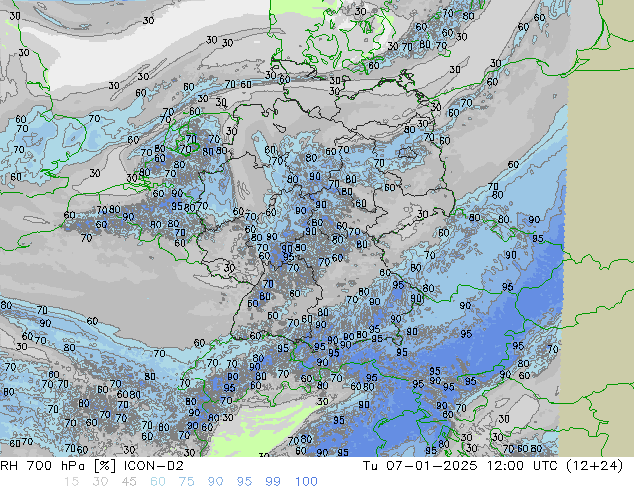Select the legend value 45
This screenshot has width=634, height=490.
coord(129,482)
